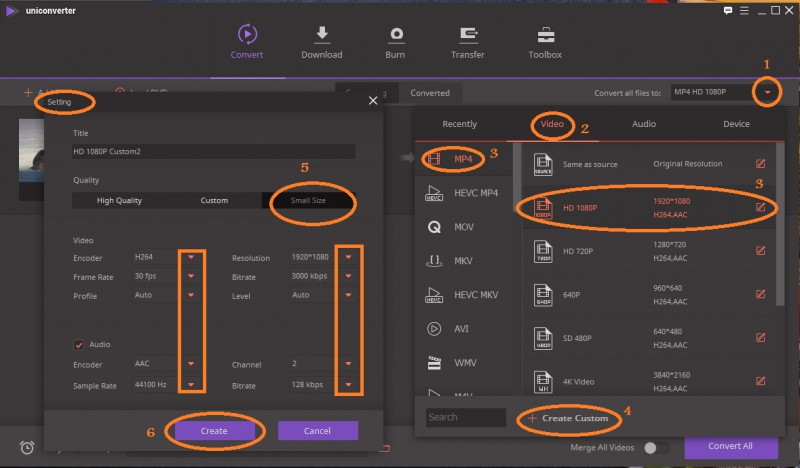Image resolution: width=800 pixels, height=468 pixels.
Task: Select Small Size quality option
Action: coord(308,200)
